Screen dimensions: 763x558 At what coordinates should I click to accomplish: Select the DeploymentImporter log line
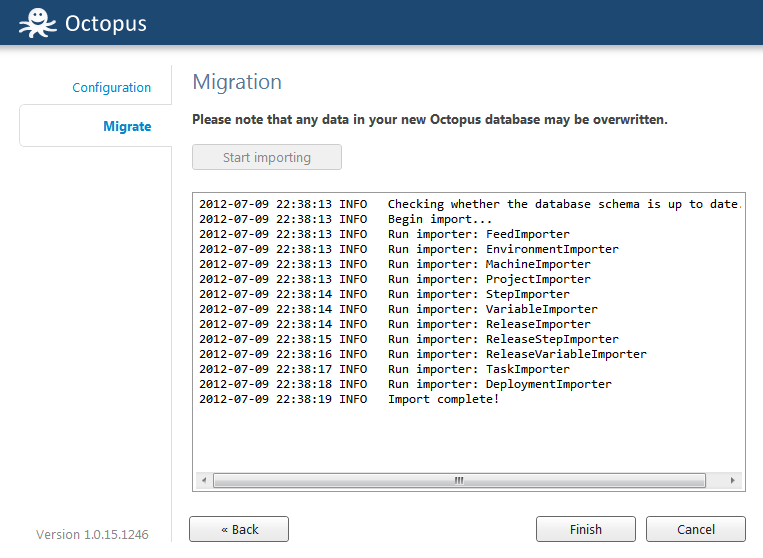(x=405, y=384)
